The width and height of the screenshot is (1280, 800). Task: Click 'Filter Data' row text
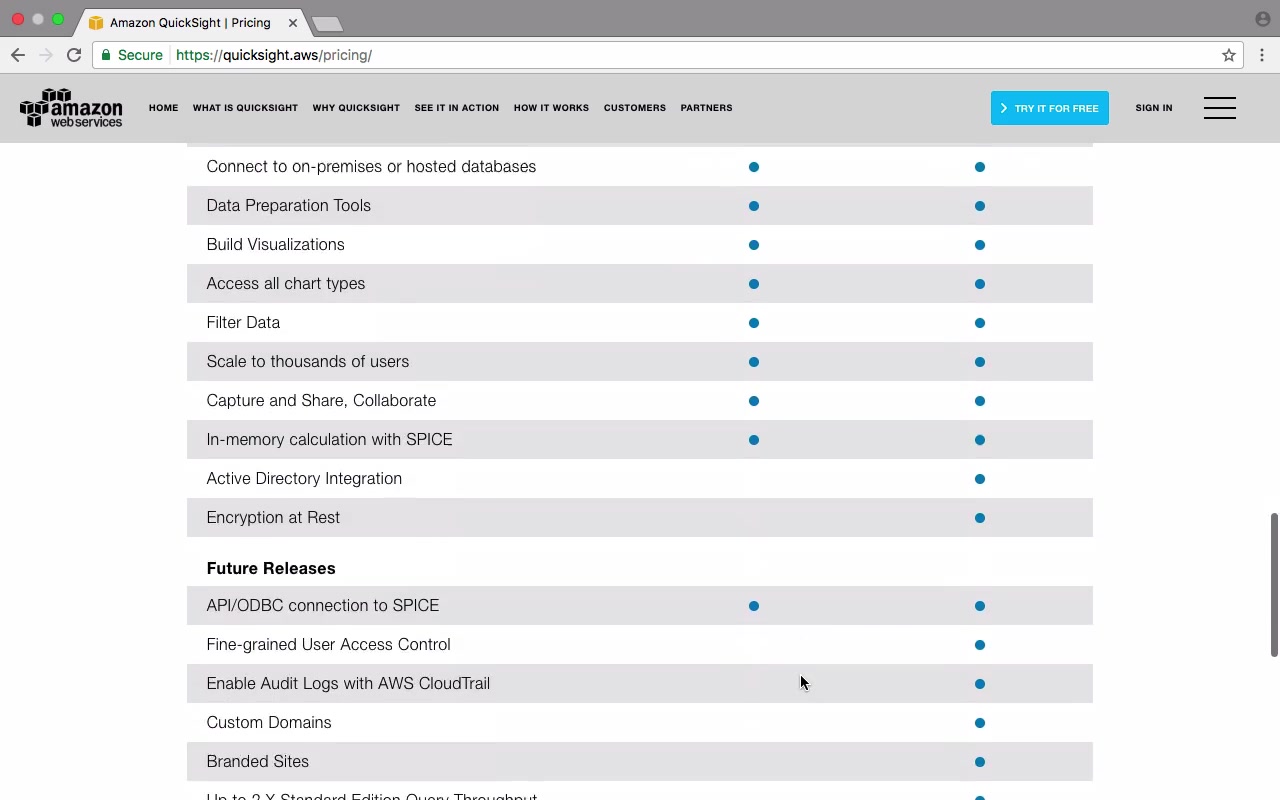tap(243, 322)
